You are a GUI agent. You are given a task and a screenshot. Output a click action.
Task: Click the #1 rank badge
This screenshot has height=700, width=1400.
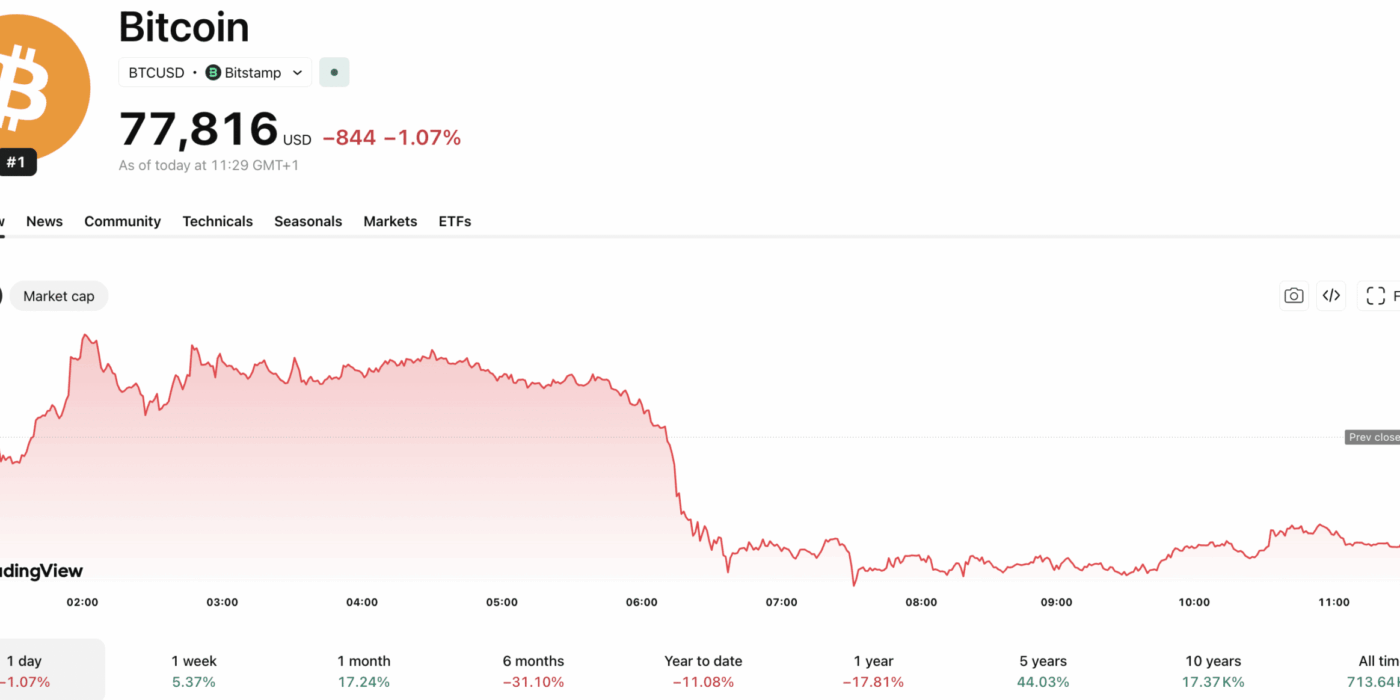16,162
